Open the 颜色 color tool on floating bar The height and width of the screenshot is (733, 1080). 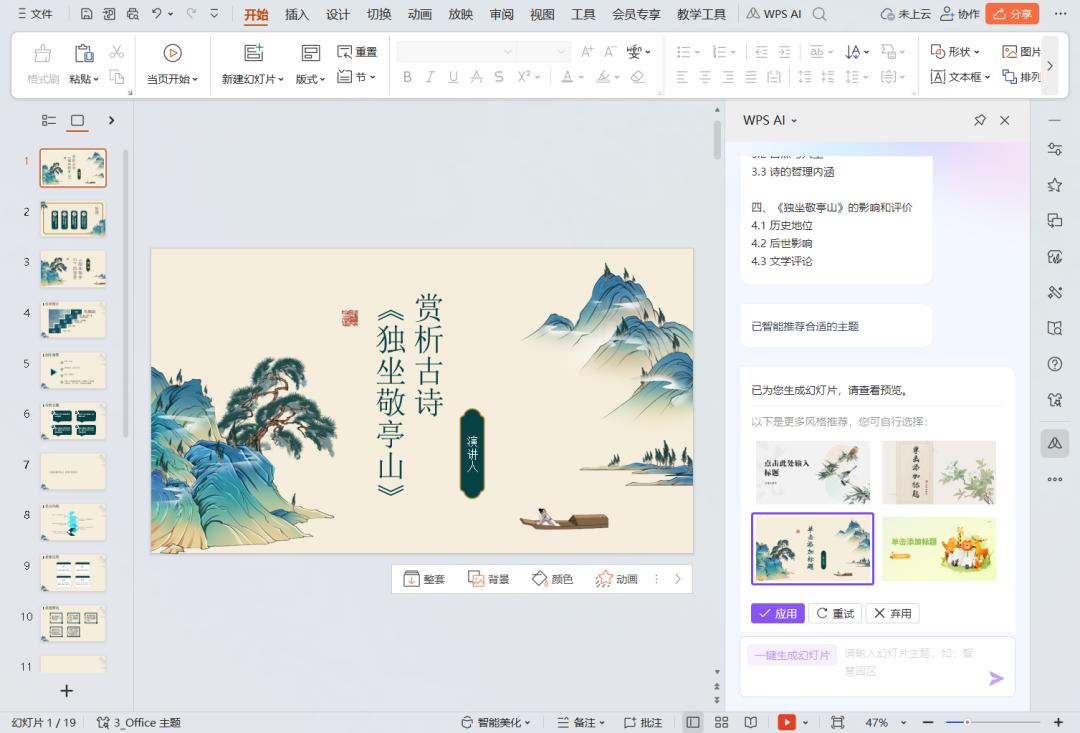[x=551, y=578]
